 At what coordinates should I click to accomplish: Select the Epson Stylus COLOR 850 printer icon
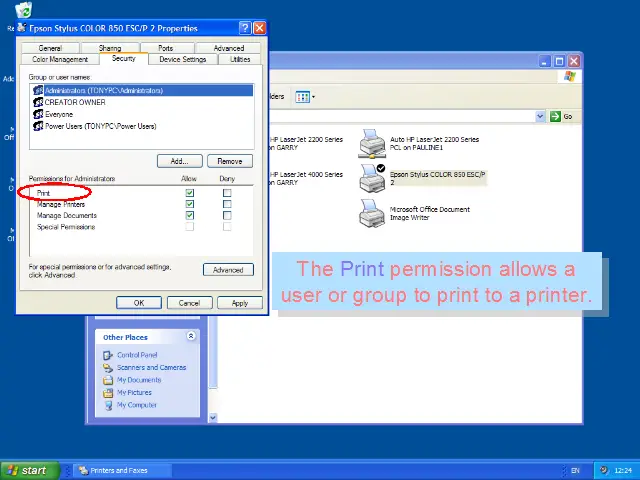[372, 178]
